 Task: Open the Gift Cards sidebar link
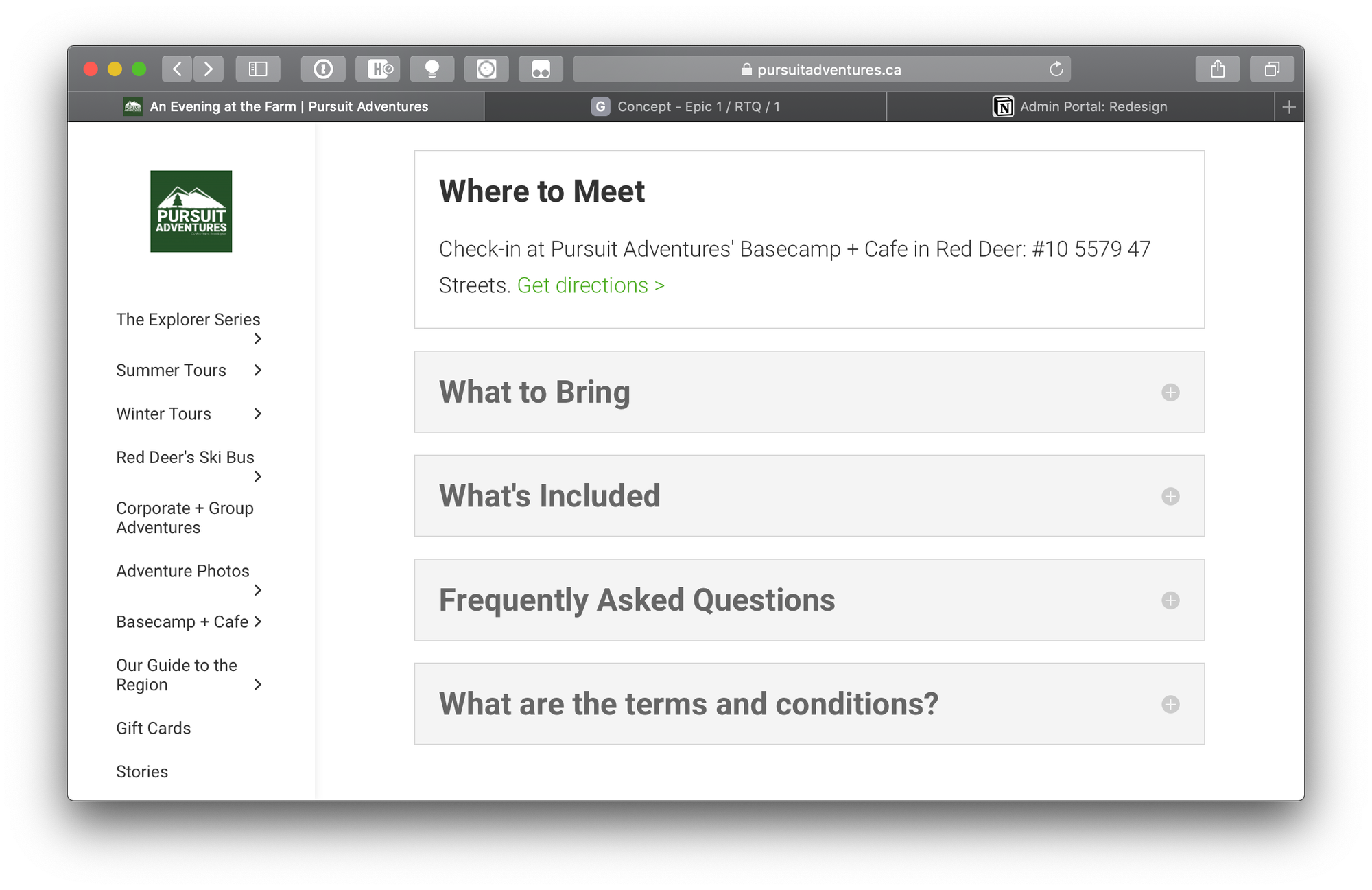click(x=154, y=728)
